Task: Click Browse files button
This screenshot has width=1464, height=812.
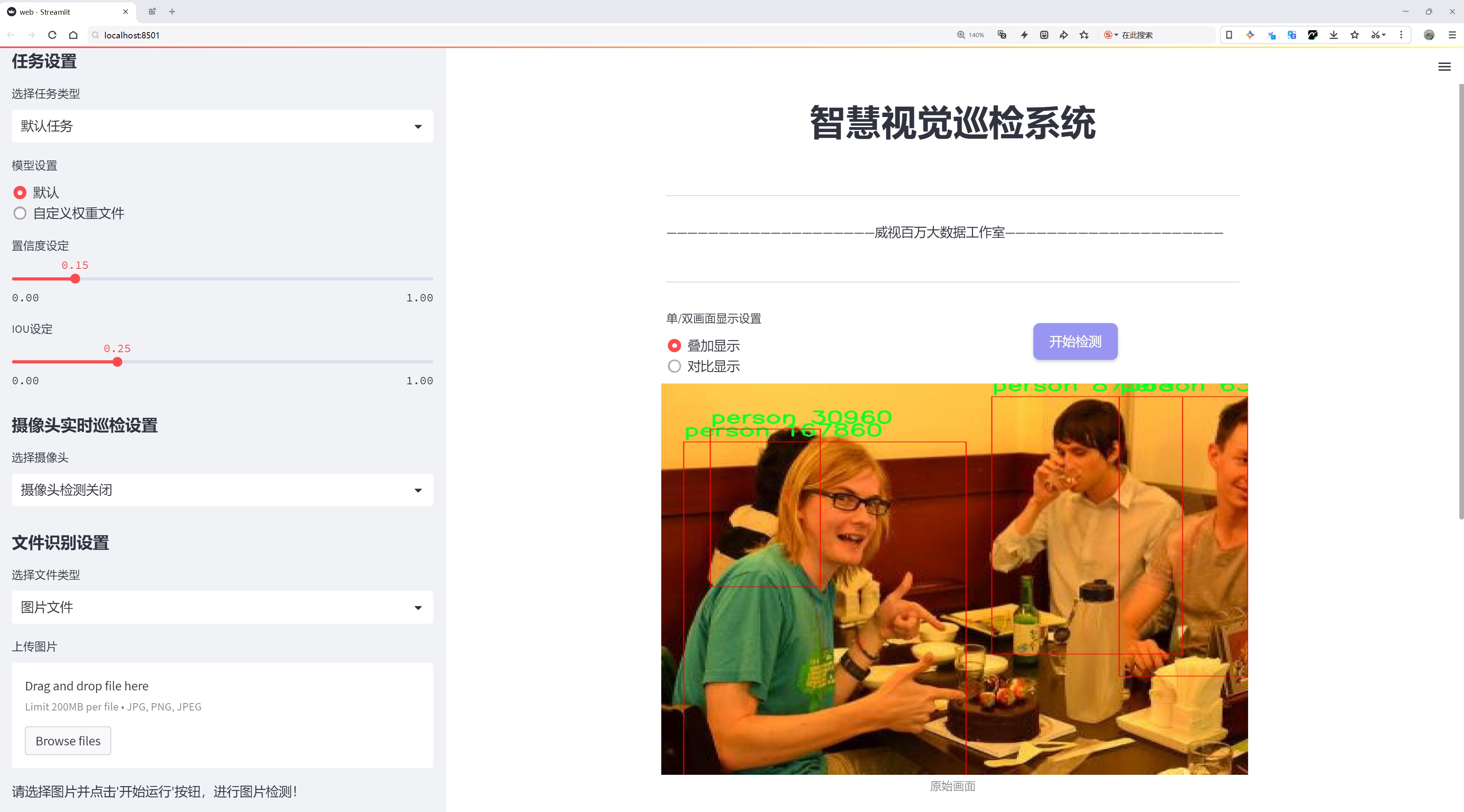Action: tap(67, 741)
